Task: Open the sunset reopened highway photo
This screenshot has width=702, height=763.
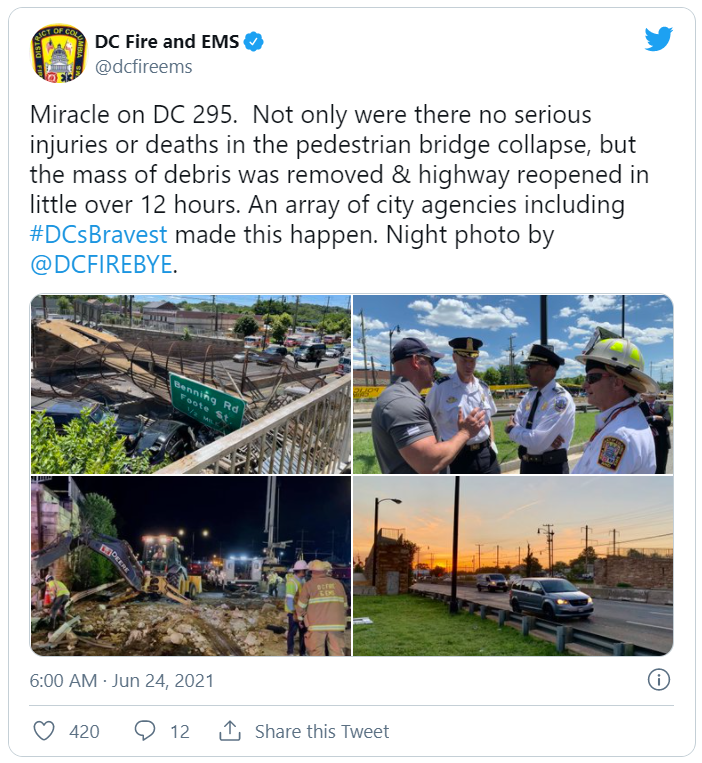Action: tap(513, 566)
